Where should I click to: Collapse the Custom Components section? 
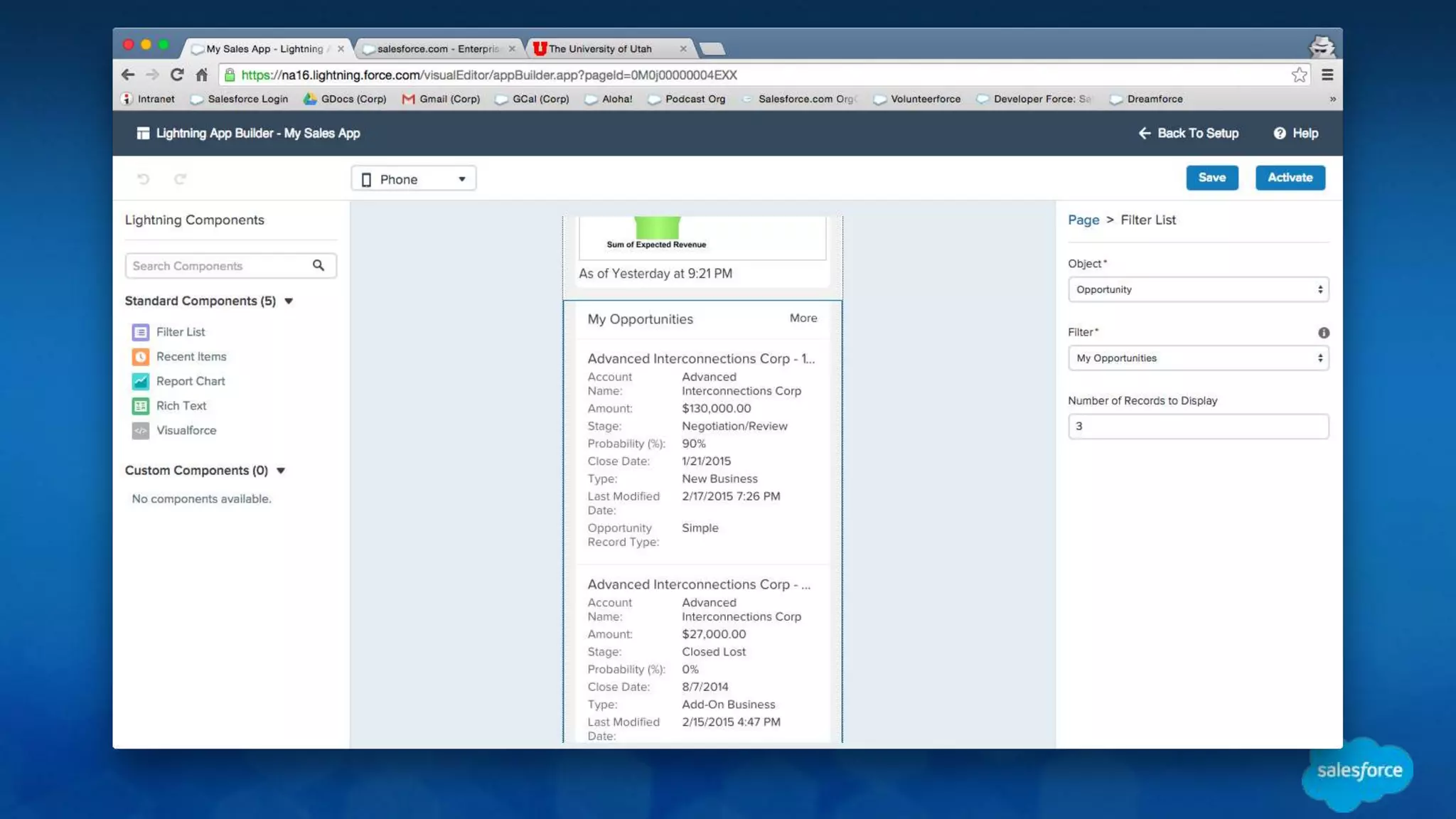coord(281,471)
